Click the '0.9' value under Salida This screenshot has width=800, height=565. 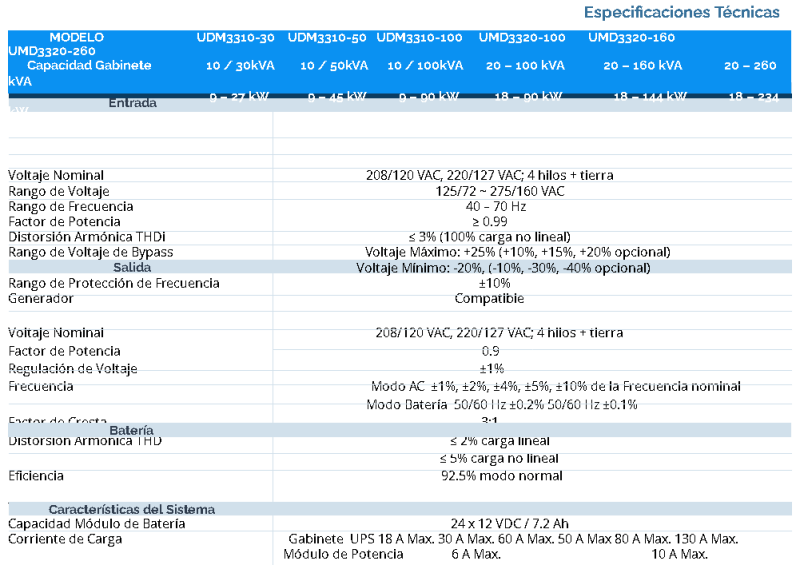[x=490, y=352]
